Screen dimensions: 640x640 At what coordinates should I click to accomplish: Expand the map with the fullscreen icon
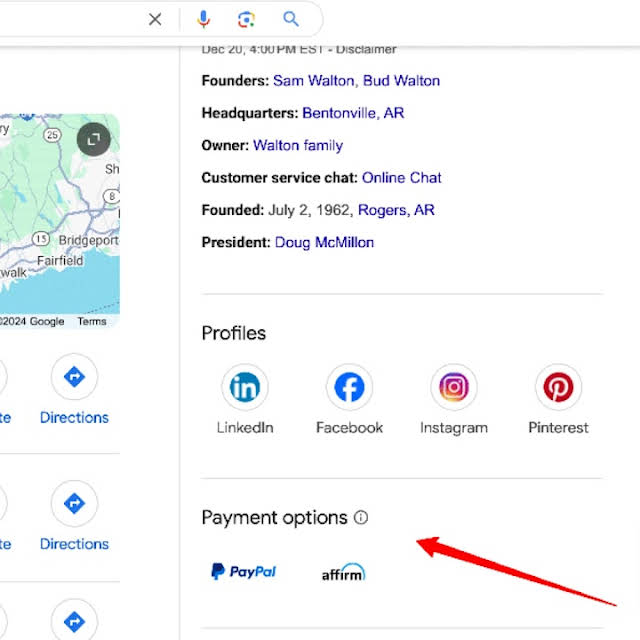(x=94, y=139)
